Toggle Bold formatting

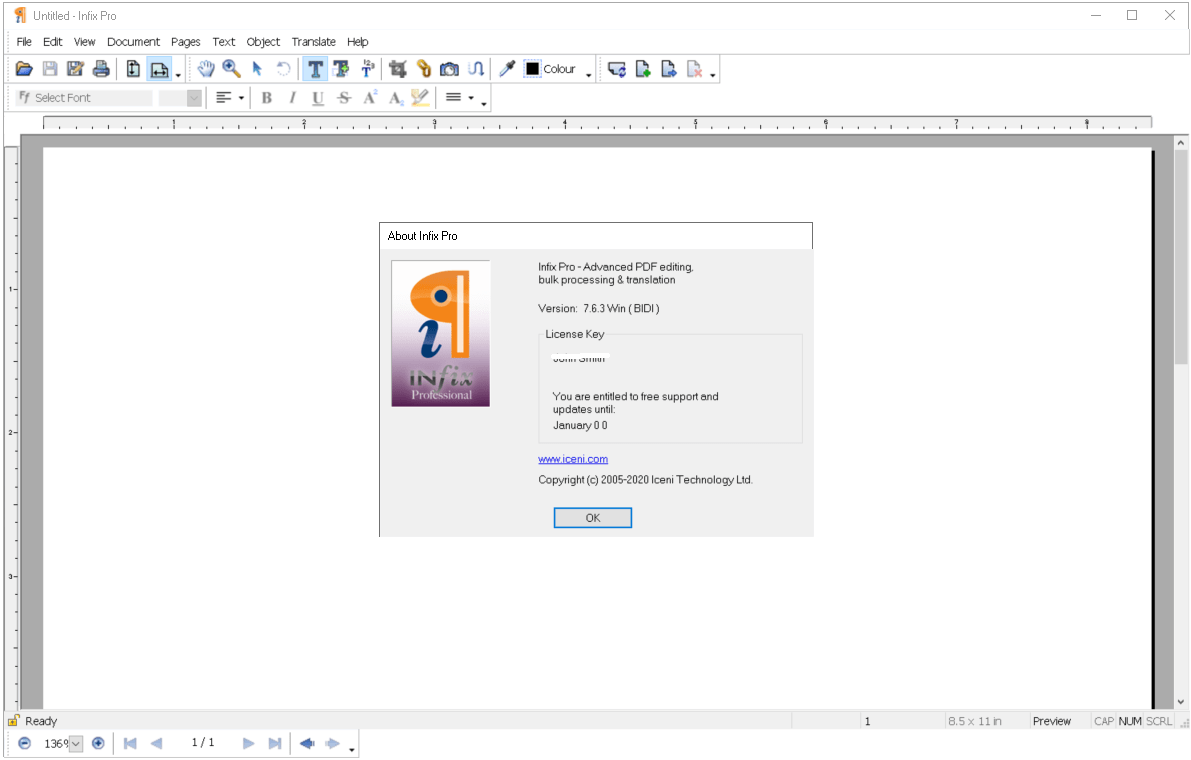tap(267, 98)
